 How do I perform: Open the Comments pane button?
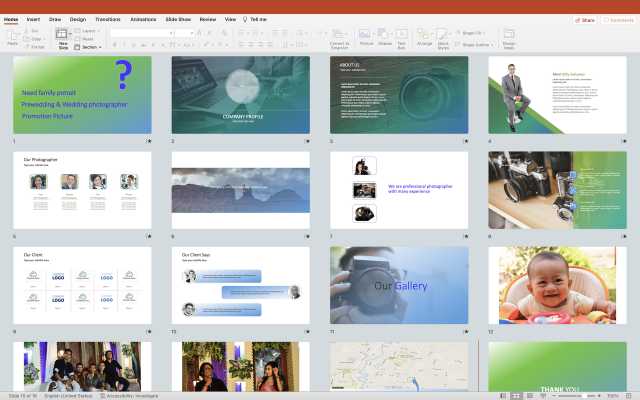(618, 19)
